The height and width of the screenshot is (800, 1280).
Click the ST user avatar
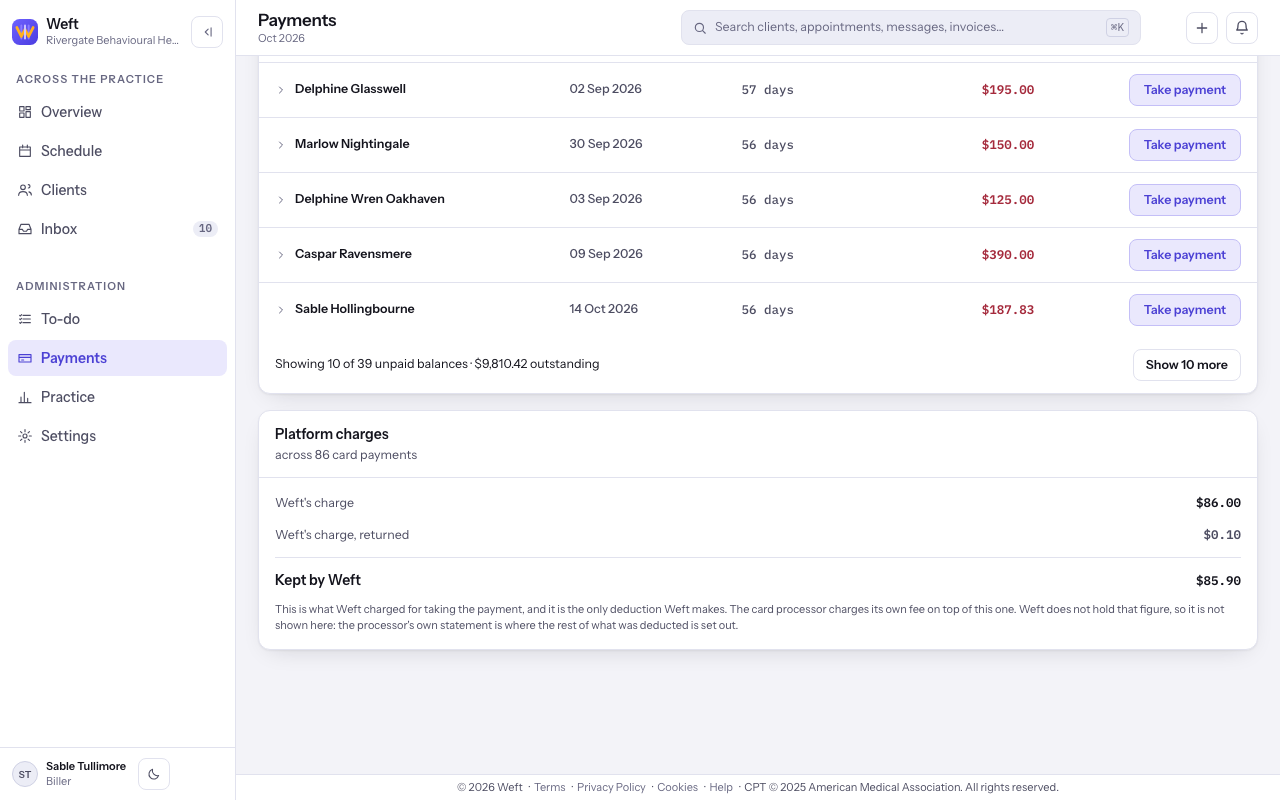tap(25, 774)
